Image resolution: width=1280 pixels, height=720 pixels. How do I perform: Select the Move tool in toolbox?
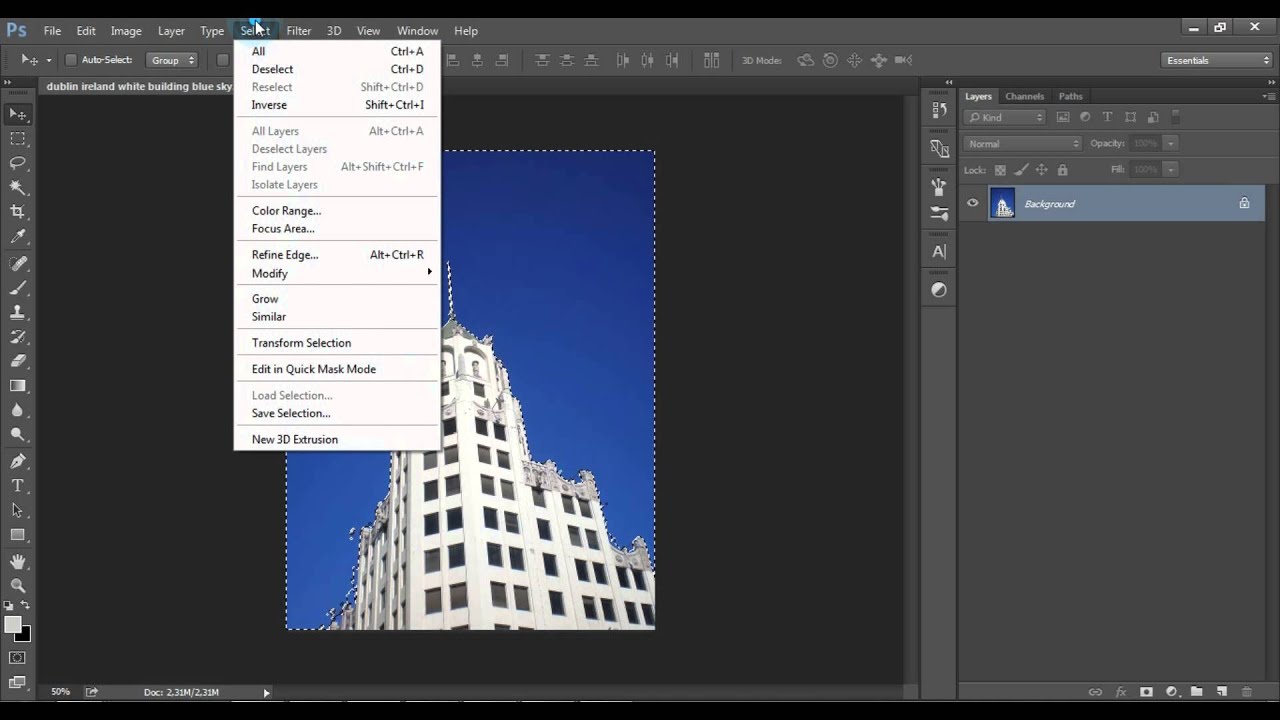18,114
